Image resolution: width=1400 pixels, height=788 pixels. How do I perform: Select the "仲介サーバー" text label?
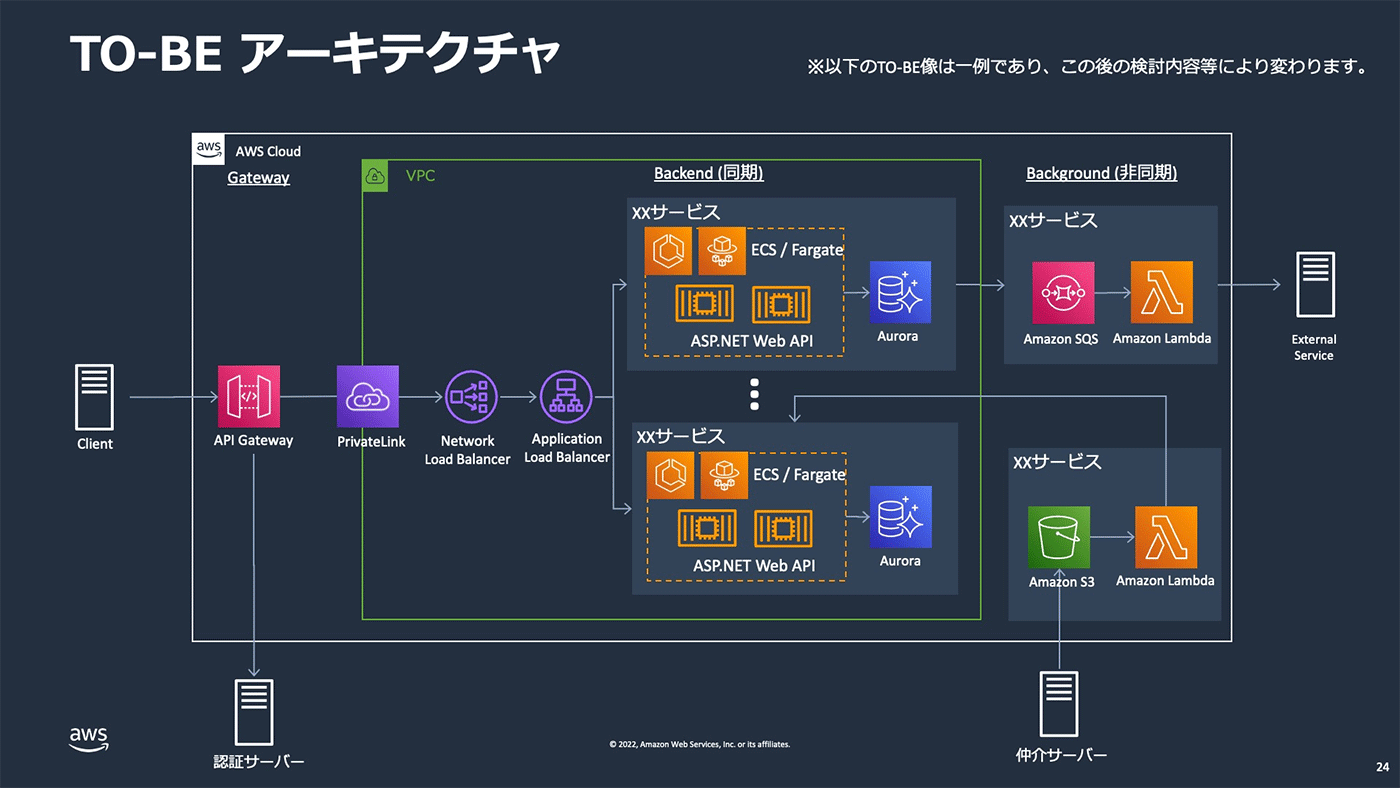[x=1061, y=755]
